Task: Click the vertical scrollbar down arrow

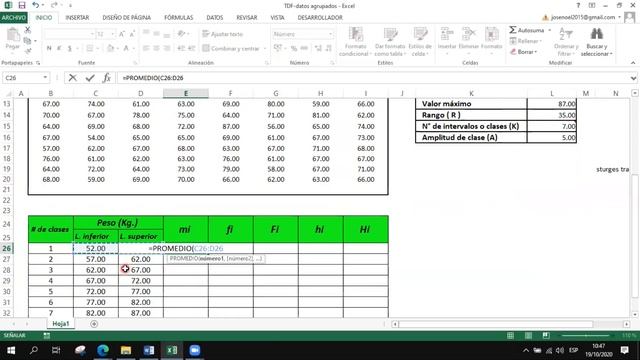Action: tap(635, 314)
